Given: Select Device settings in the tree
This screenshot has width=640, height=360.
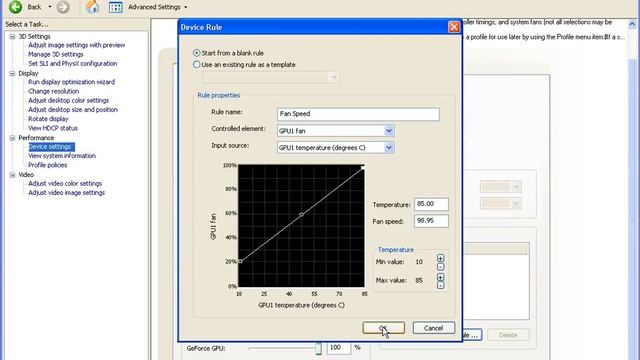Looking at the screenshot, I should 51,147.
